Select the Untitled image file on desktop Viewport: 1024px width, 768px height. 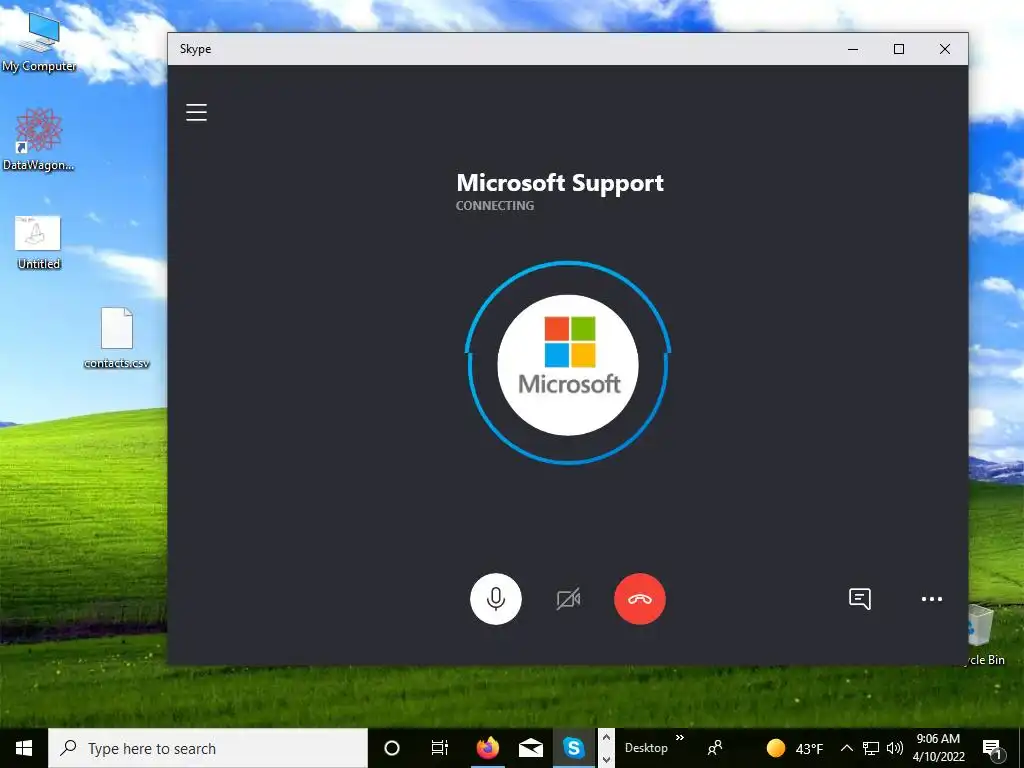39,242
